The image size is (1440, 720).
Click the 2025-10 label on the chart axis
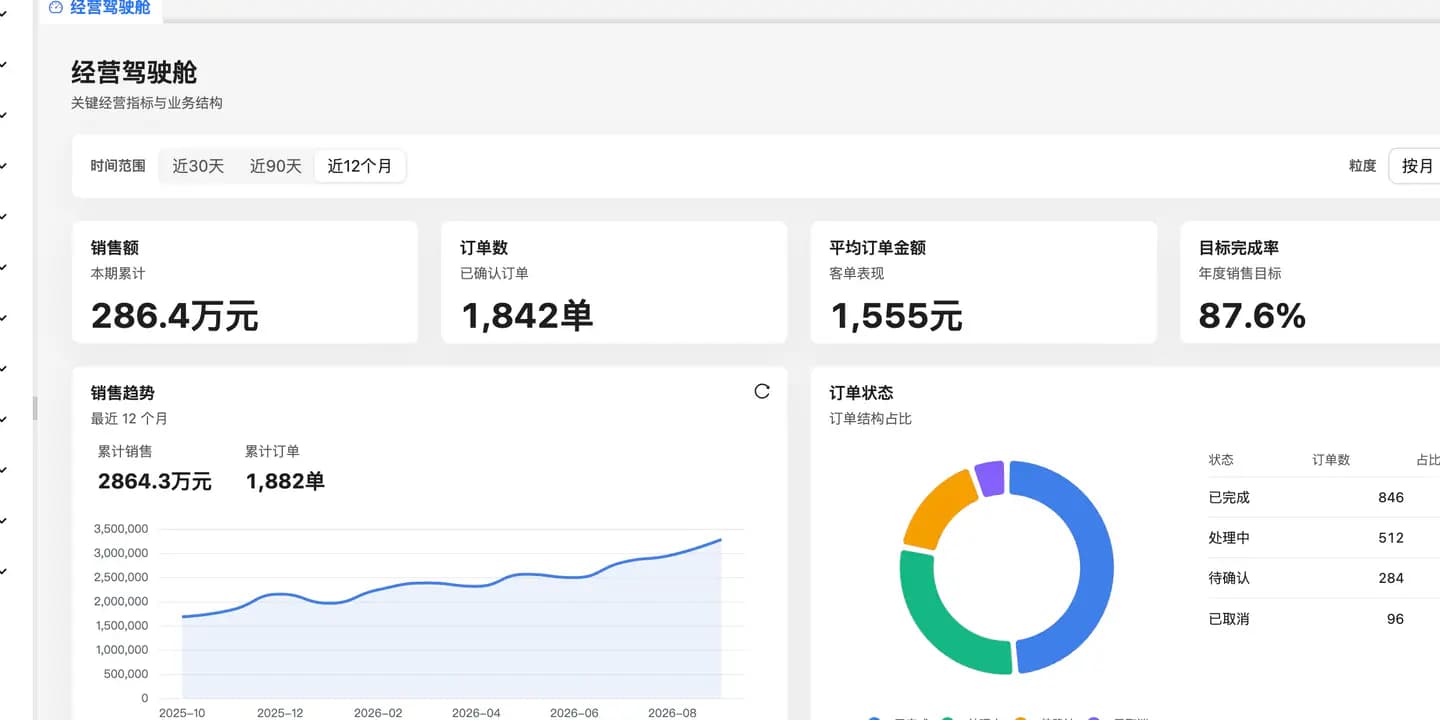(x=183, y=713)
